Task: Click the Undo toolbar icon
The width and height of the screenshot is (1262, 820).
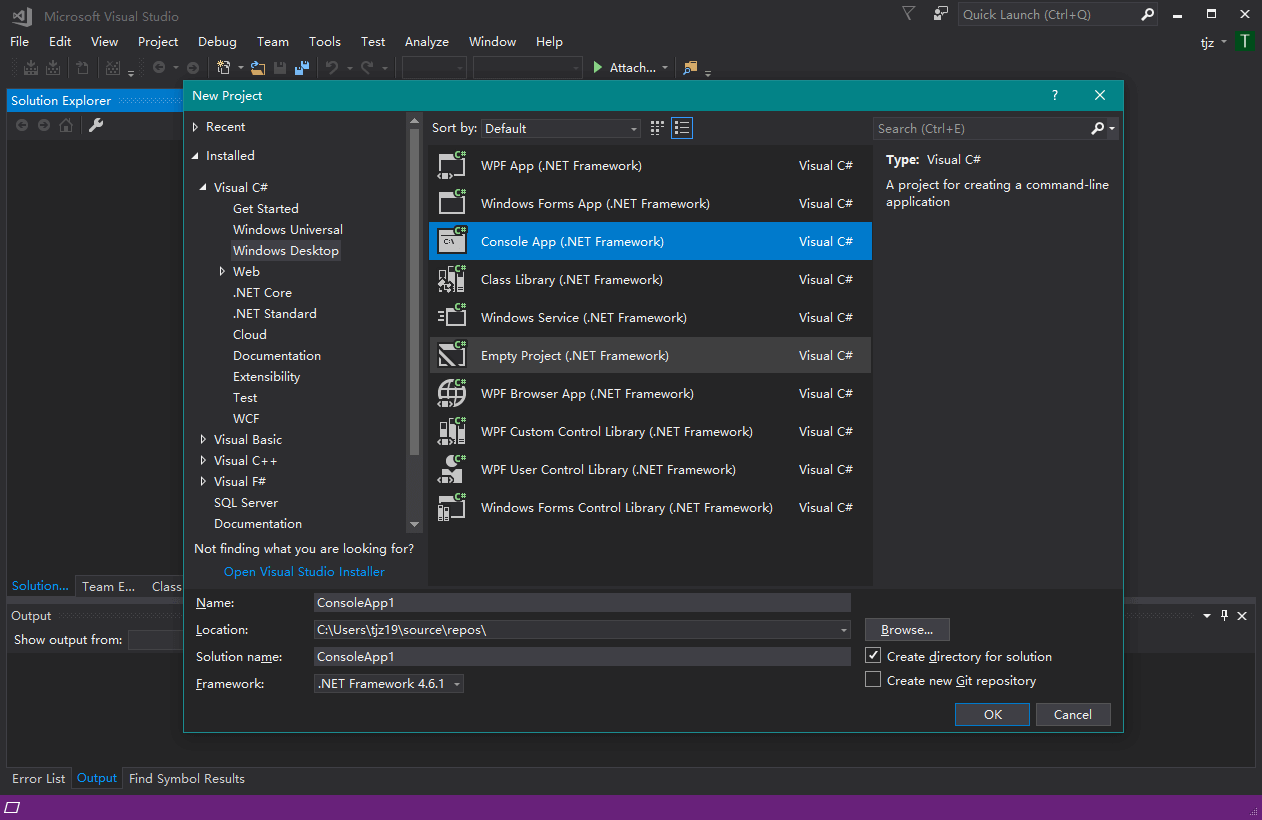Action: (x=332, y=68)
